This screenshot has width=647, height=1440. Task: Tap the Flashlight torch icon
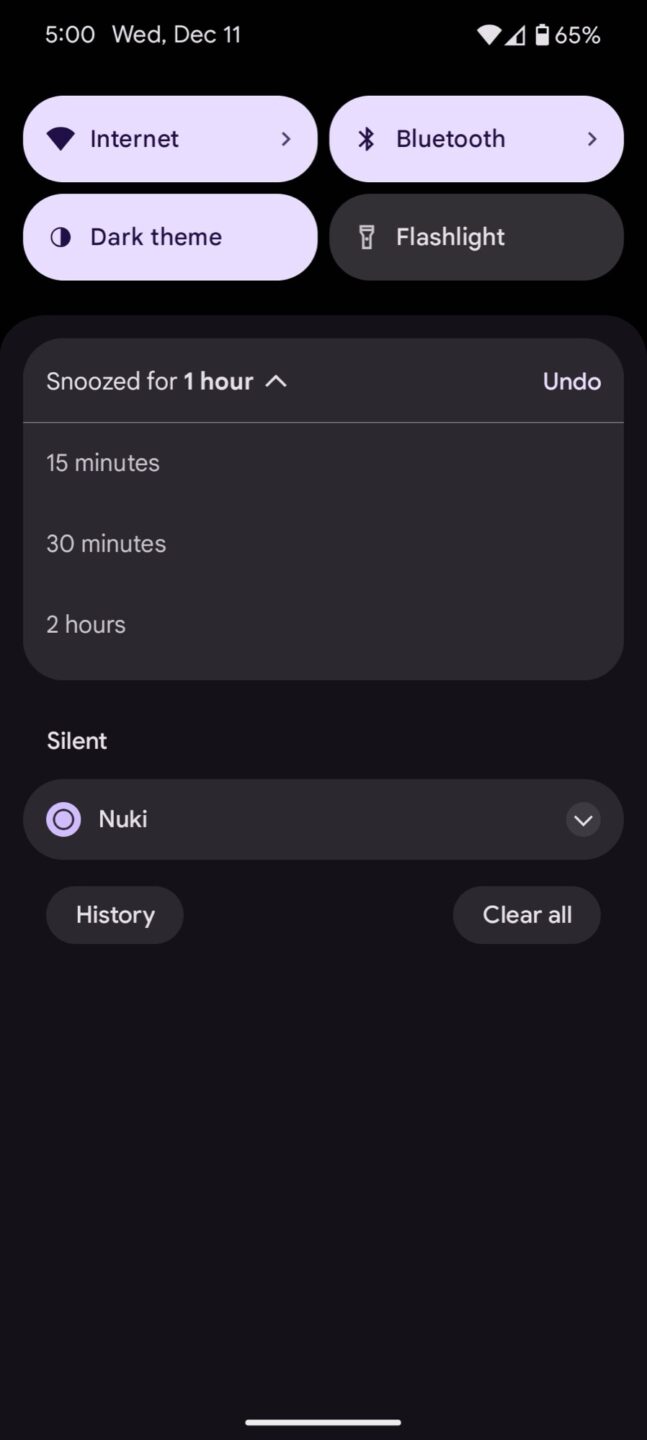[x=367, y=237]
